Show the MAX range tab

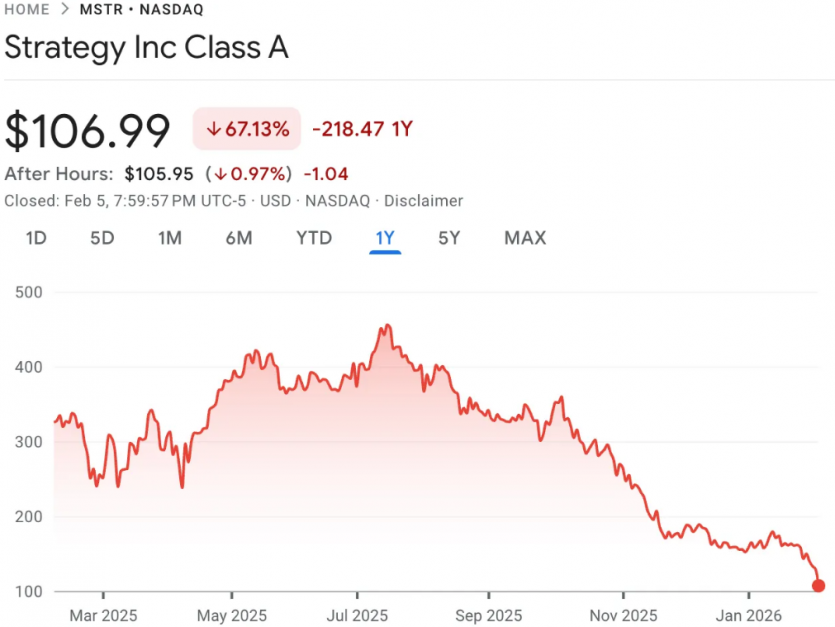pos(525,238)
